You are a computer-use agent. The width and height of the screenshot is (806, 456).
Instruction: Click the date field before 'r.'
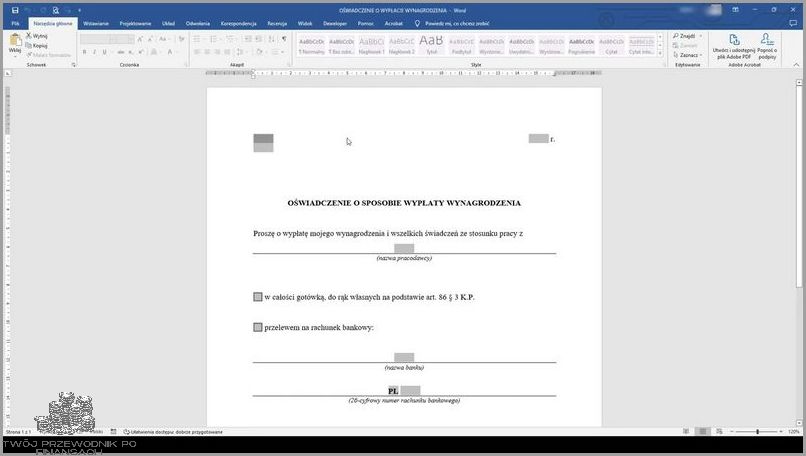[539, 138]
